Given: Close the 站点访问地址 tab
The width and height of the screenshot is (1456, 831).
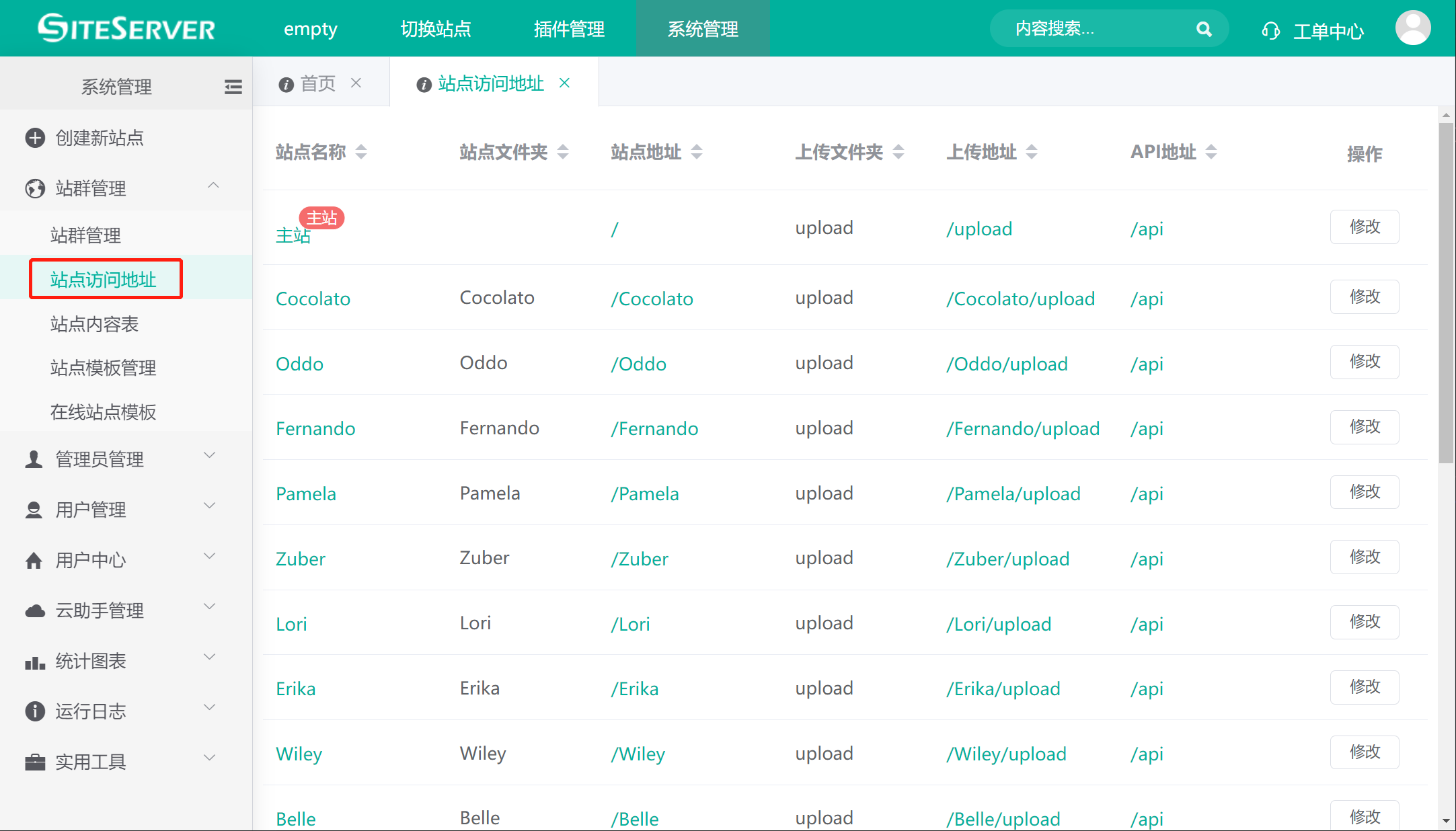Looking at the screenshot, I should point(565,83).
